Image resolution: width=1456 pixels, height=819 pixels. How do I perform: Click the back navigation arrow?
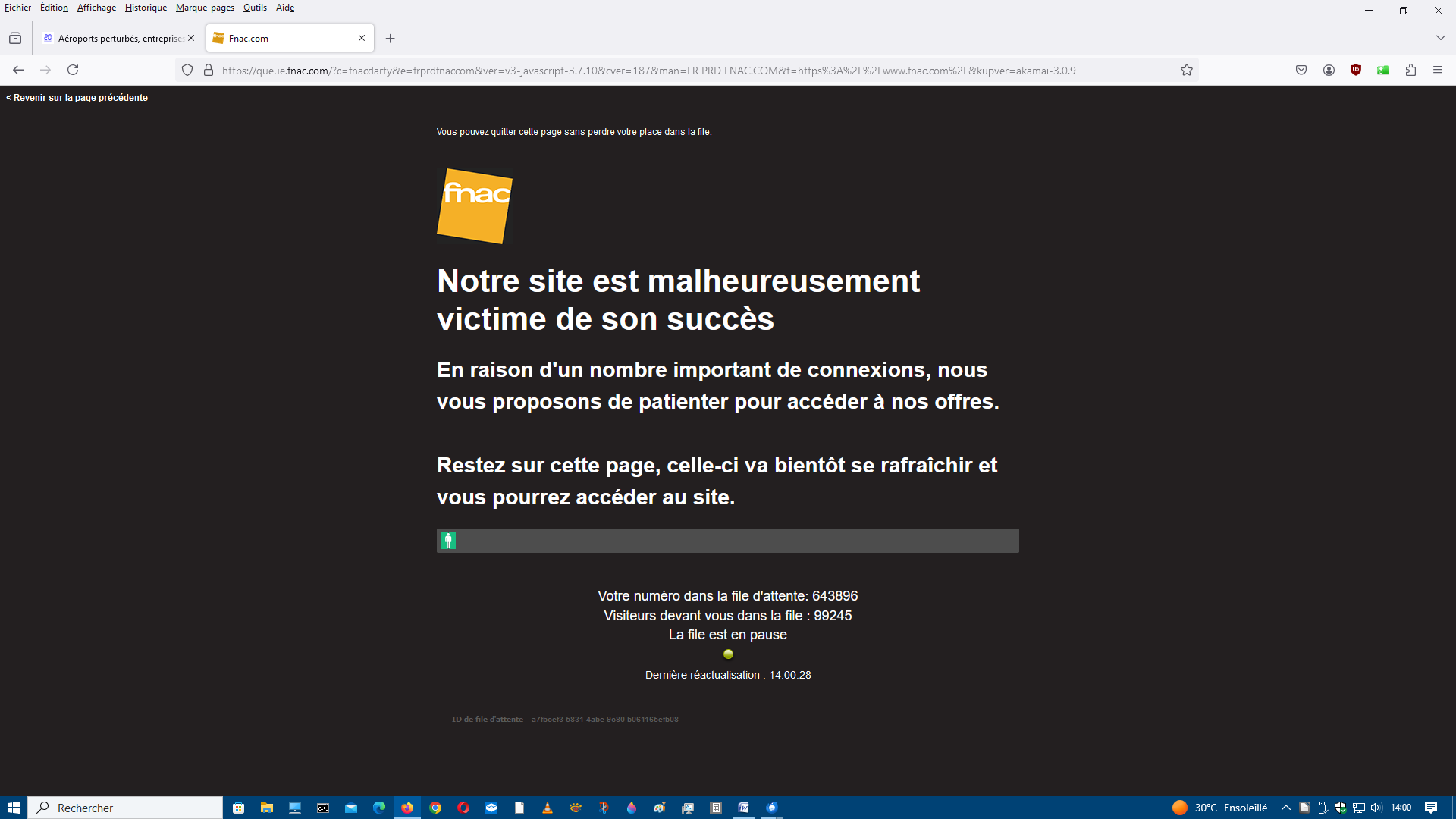18,70
